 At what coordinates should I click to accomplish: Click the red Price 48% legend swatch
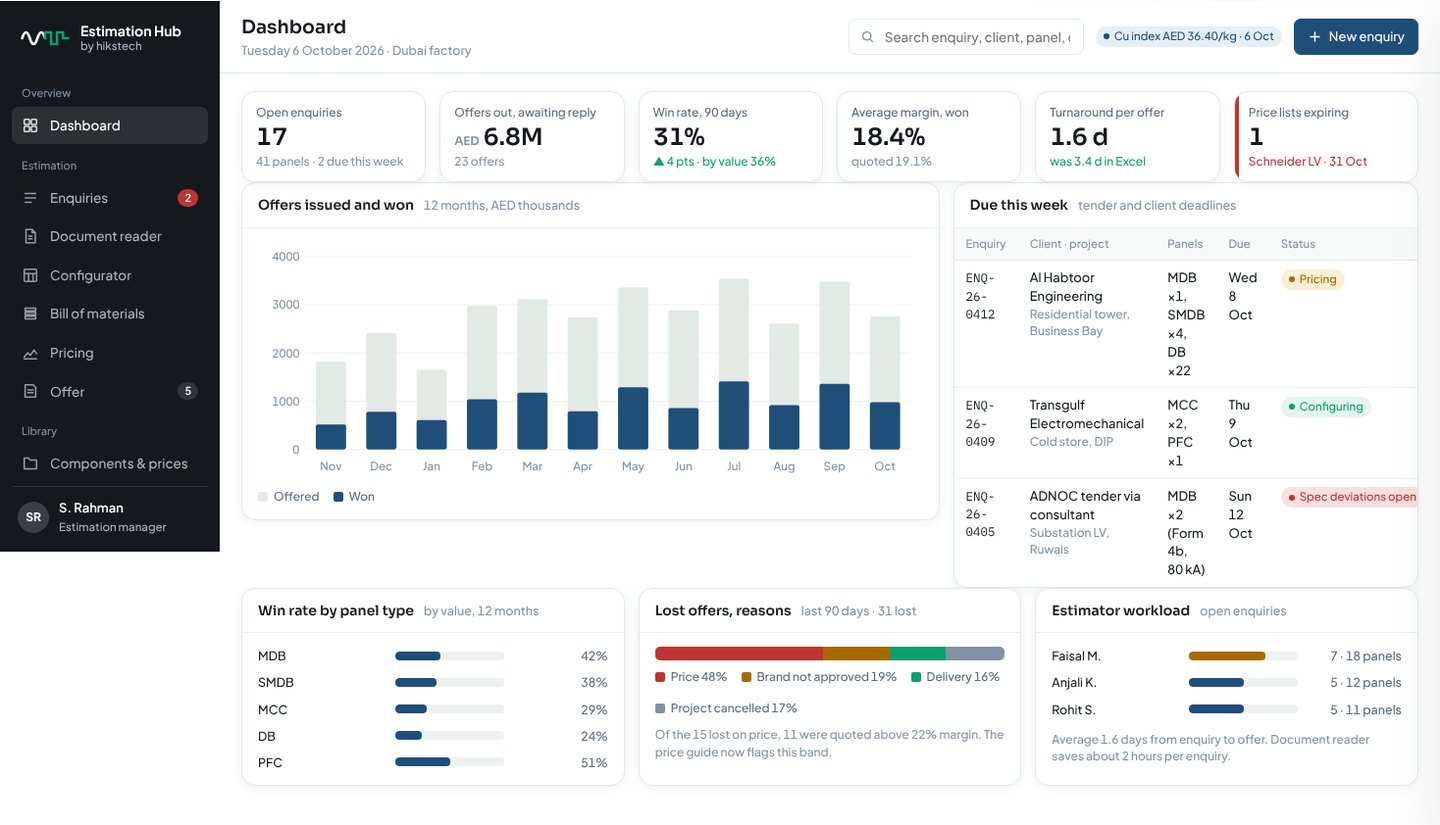pyautogui.click(x=660, y=677)
